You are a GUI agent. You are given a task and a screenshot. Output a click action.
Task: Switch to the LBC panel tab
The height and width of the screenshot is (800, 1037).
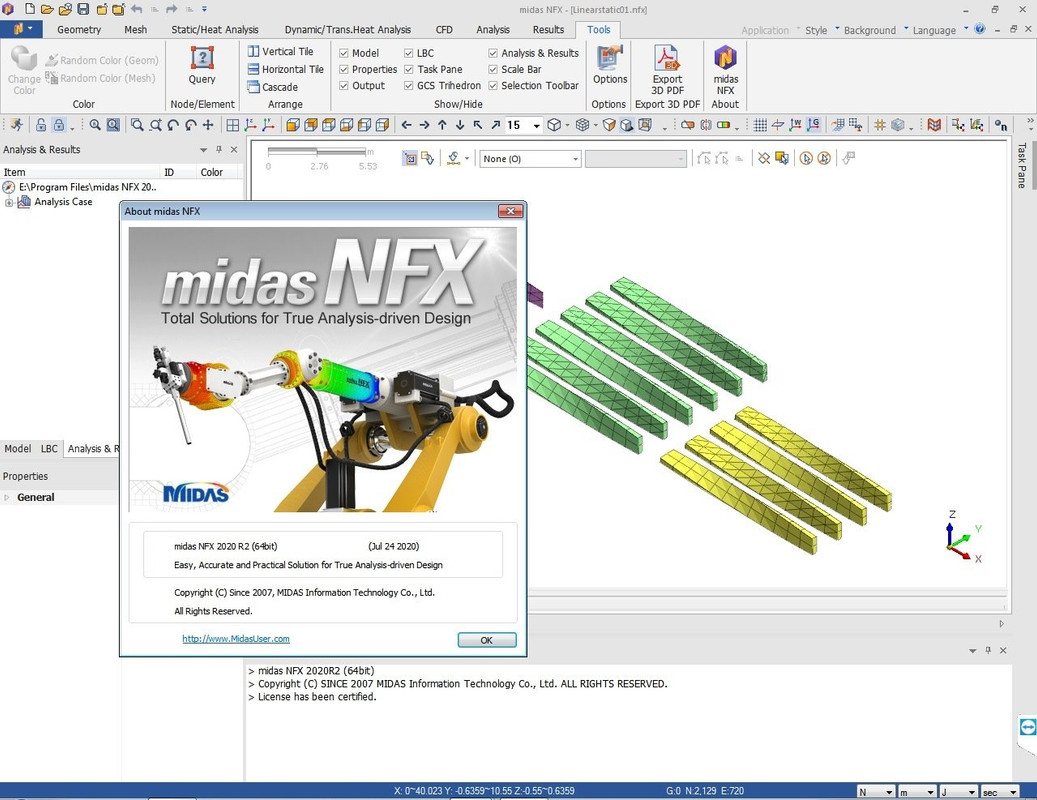(x=49, y=448)
